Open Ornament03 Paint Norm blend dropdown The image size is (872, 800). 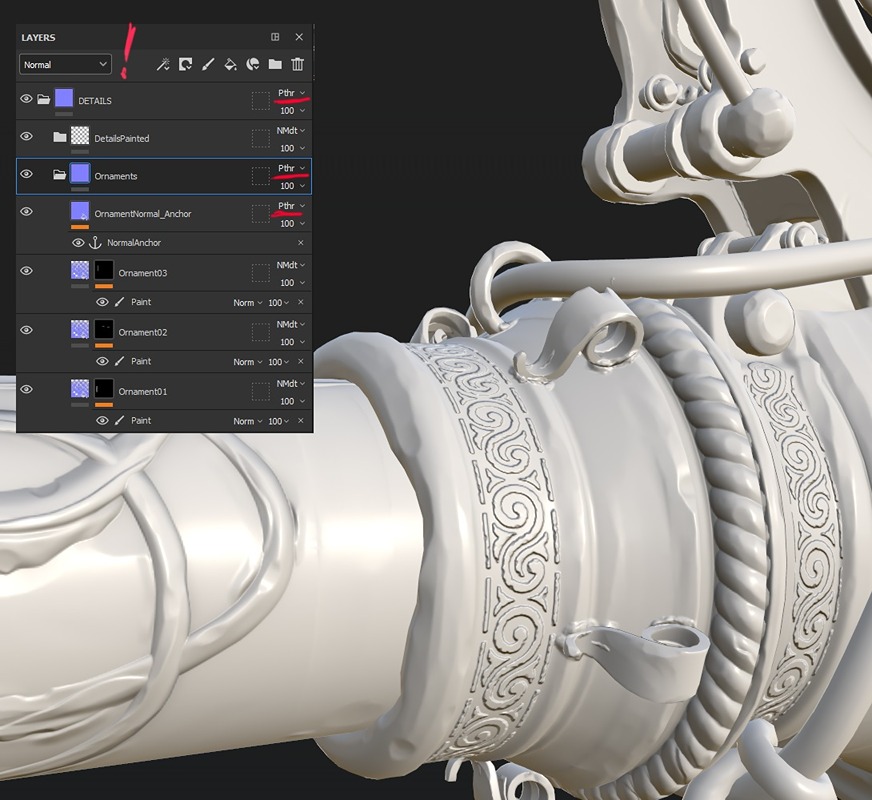(x=247, y=302)
